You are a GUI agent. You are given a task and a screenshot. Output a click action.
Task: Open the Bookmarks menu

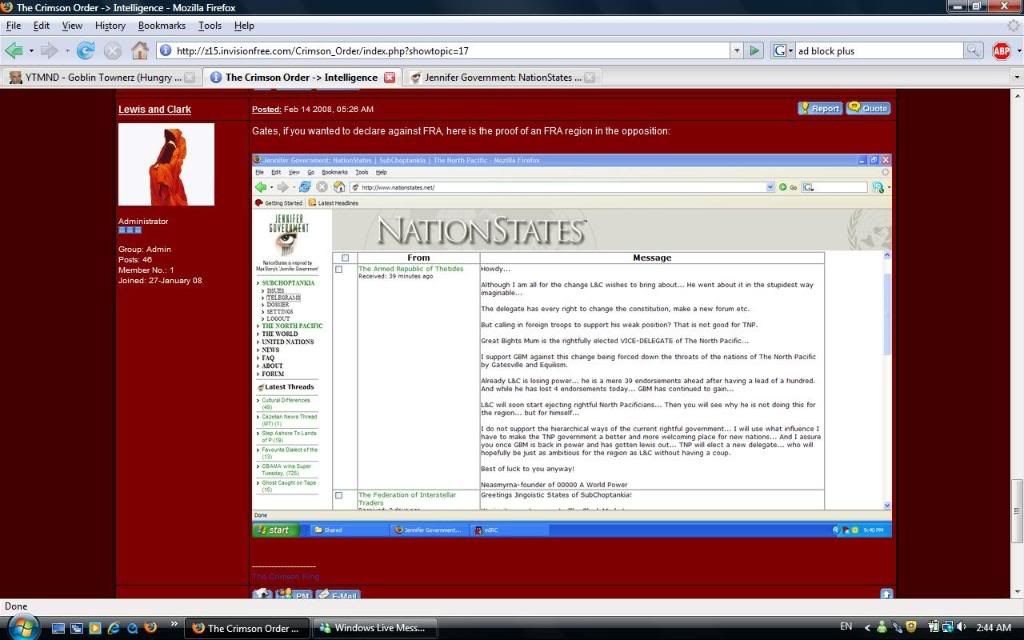[161, 25]
